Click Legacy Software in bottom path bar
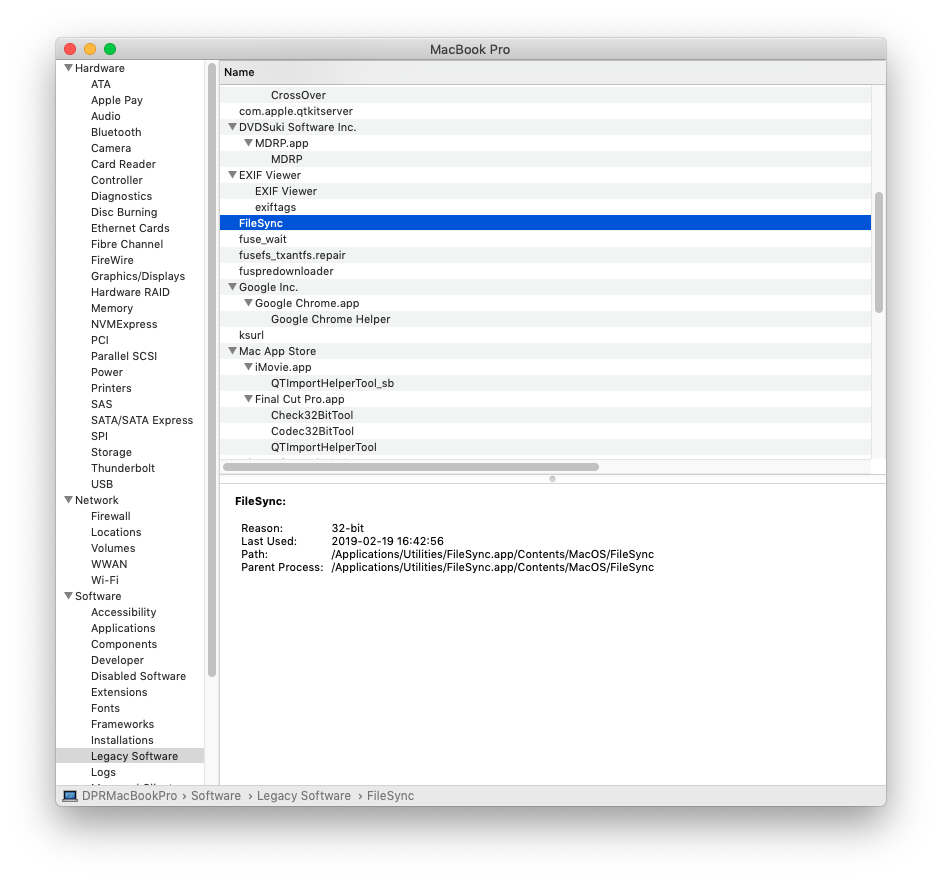The height and width of the screenshot is (880, 942). (303, 796)
